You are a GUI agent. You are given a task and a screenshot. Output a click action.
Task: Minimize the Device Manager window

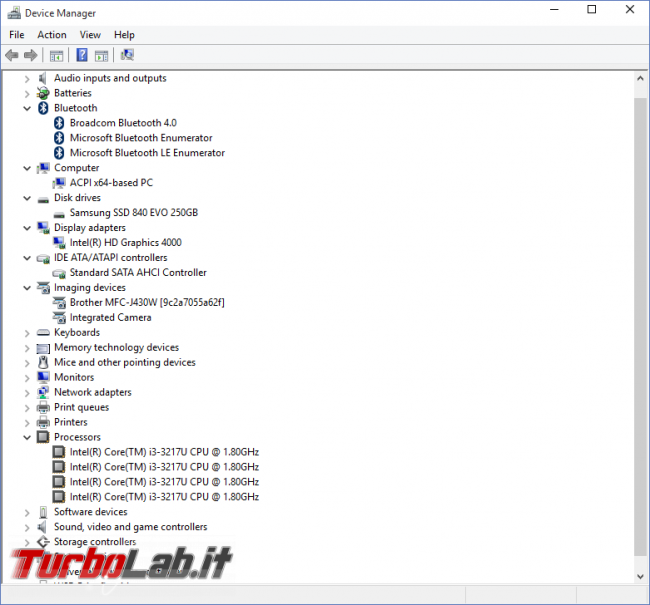554,10
